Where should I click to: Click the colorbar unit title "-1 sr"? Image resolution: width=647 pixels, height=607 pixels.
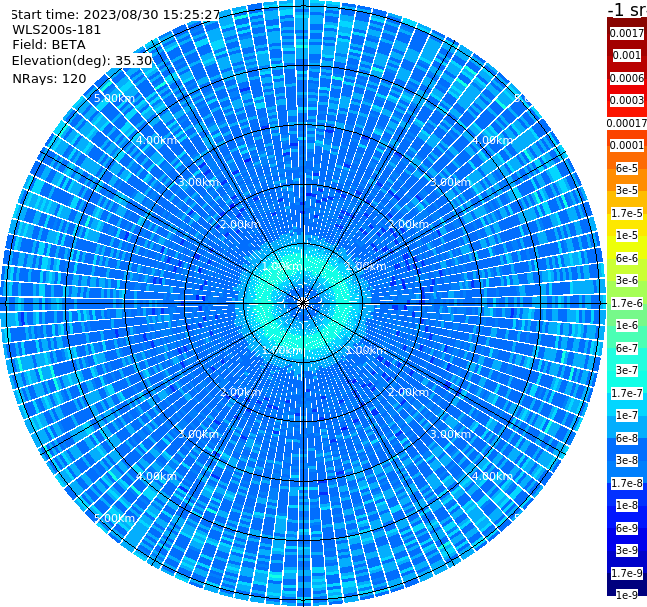[x=627, y=10]
